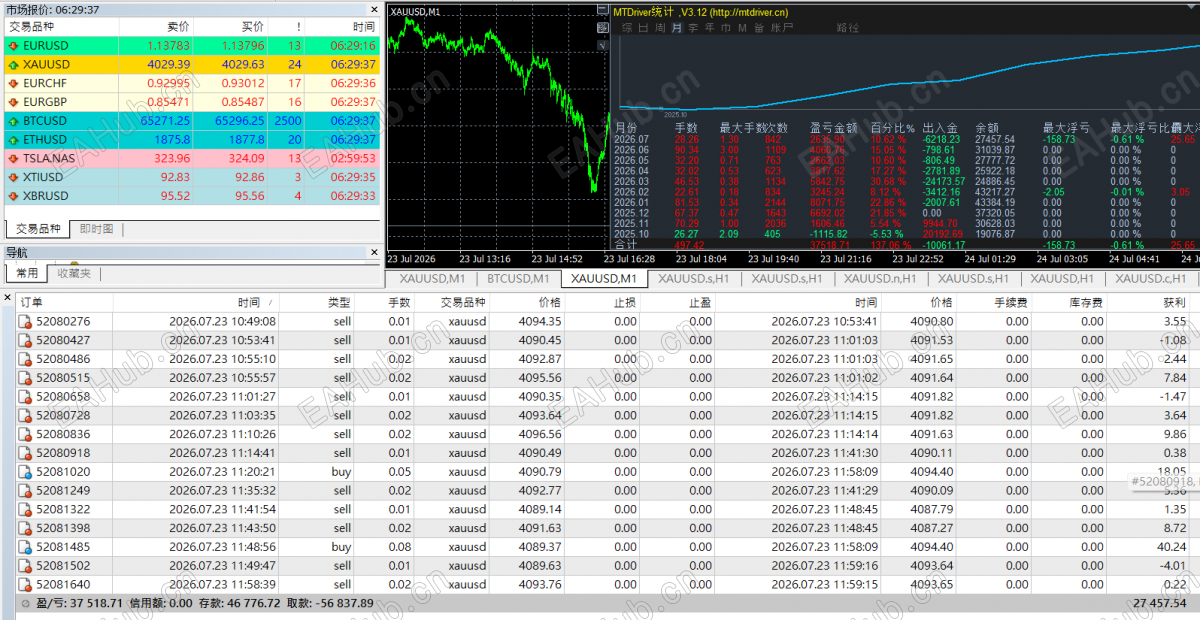Open the 收藏夹 favorites tab in navigator
The height and width of the screenshot is (620, 1200).
(x=74, y=273)
